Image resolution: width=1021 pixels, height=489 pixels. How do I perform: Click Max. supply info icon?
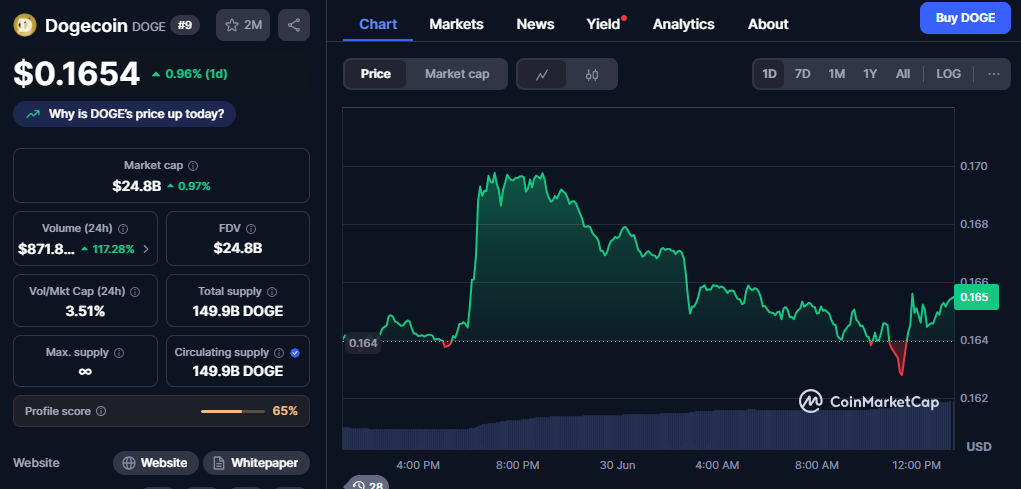coord(119,353)
